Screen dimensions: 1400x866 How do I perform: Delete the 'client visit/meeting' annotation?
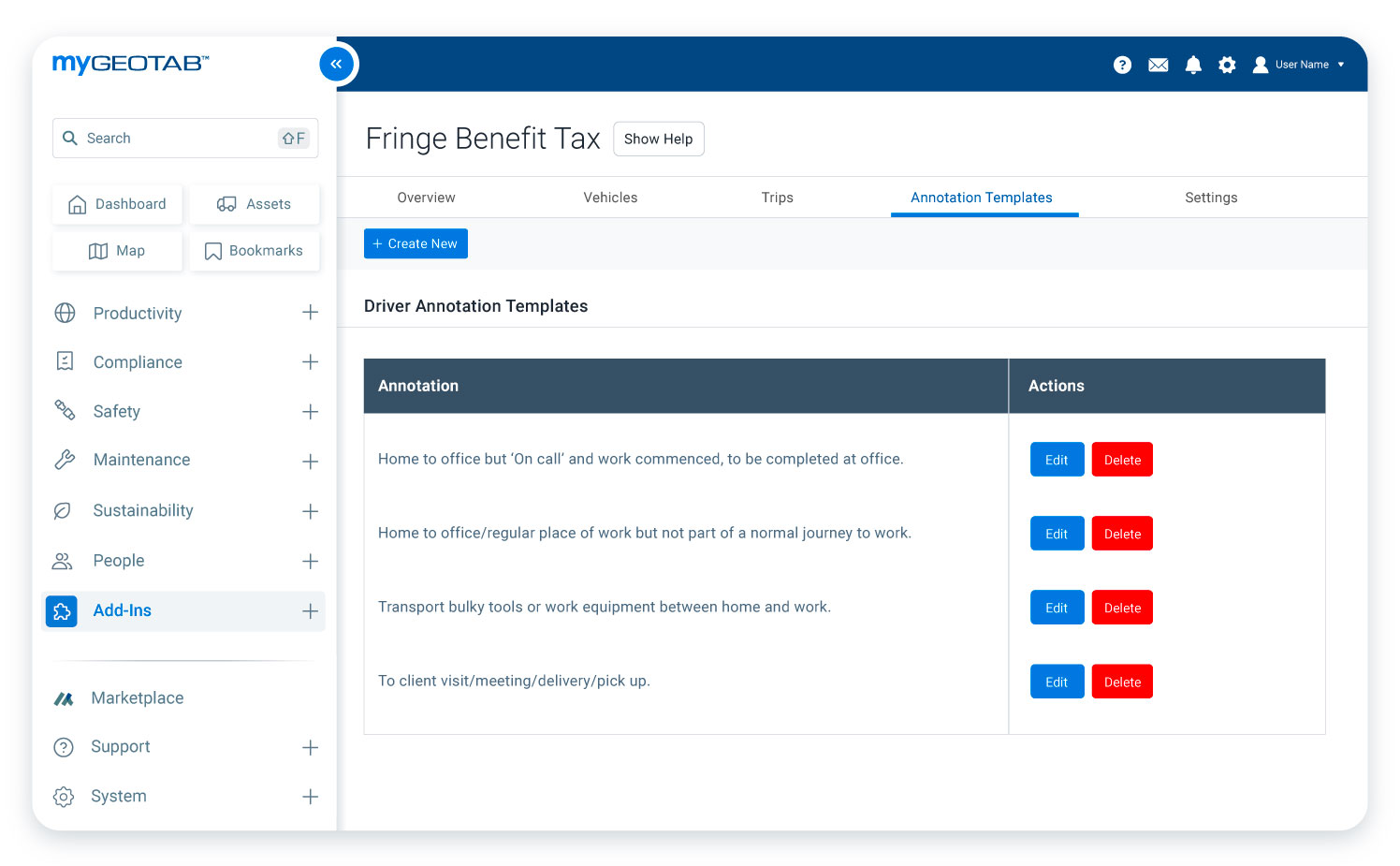(x=1122, y=682)
